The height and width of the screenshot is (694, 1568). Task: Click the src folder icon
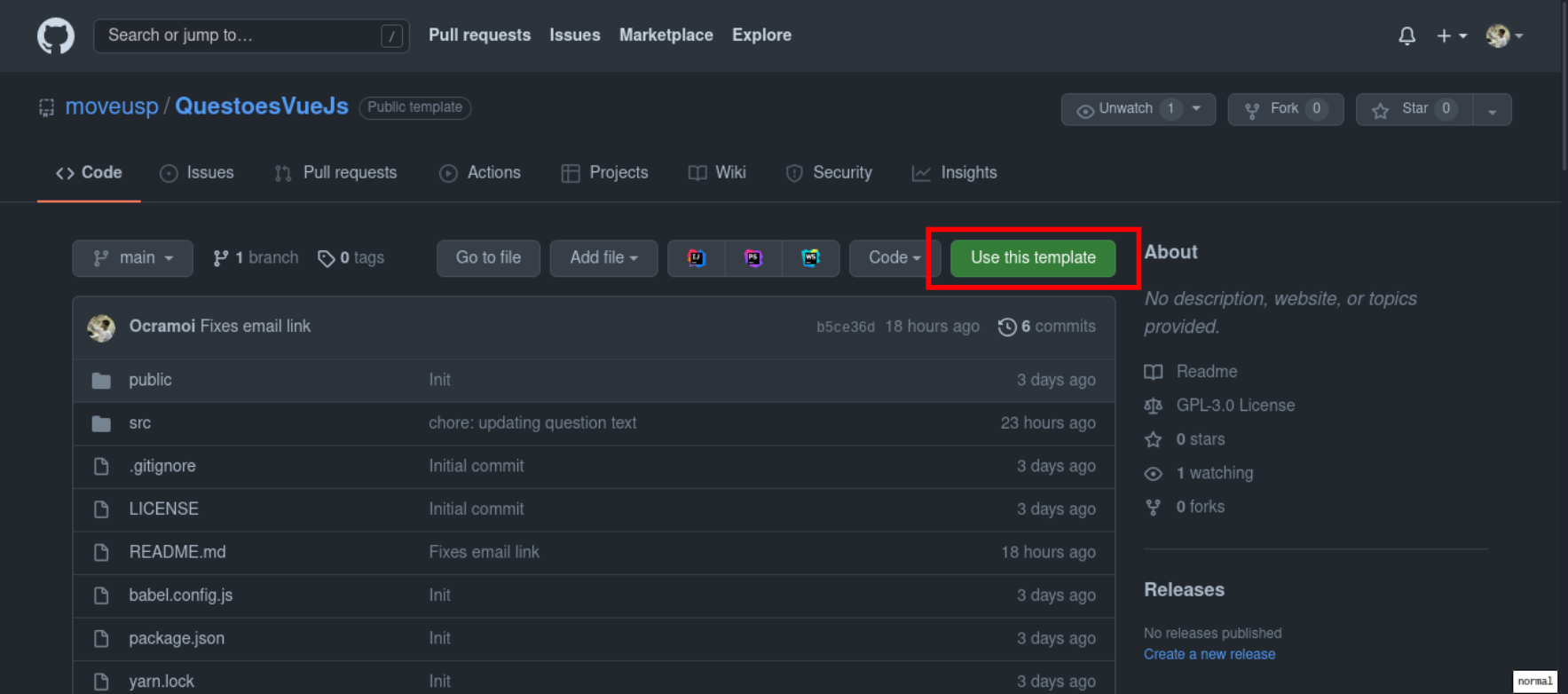click(101, 424)
